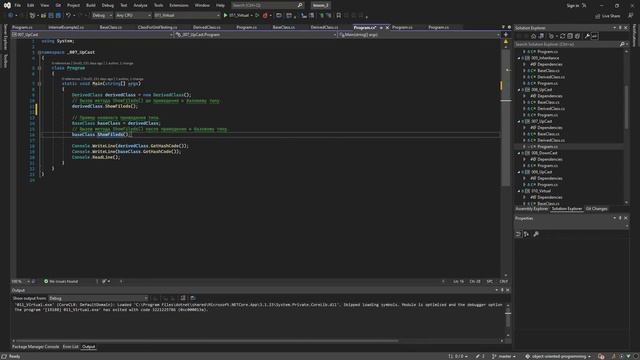Click Solution Explorer search magnifier icon
The image size is (640, 360).
click(622, 44)
